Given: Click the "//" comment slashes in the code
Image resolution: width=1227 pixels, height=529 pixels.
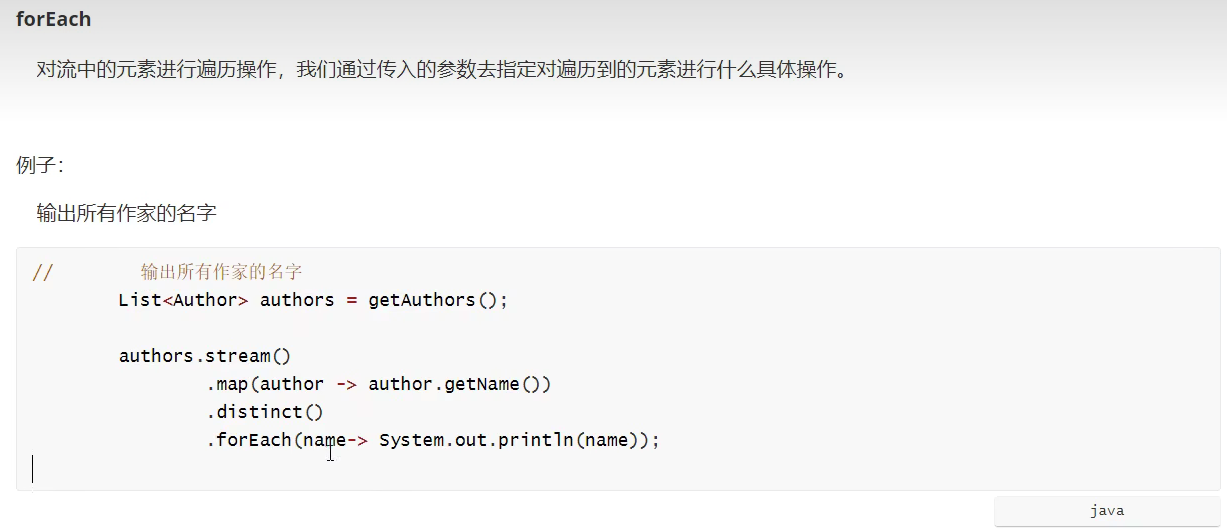Looking at the screenshot, I should click(x=42, y=273).
